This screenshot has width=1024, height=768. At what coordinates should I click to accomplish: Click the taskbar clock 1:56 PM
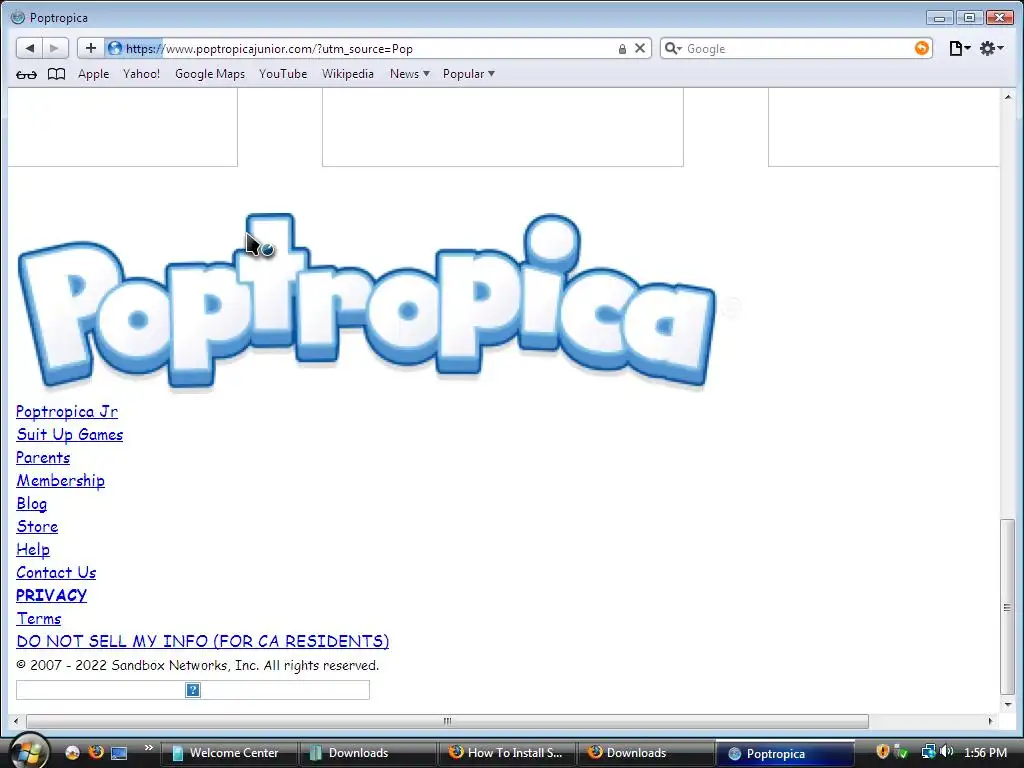click(985, 753)
